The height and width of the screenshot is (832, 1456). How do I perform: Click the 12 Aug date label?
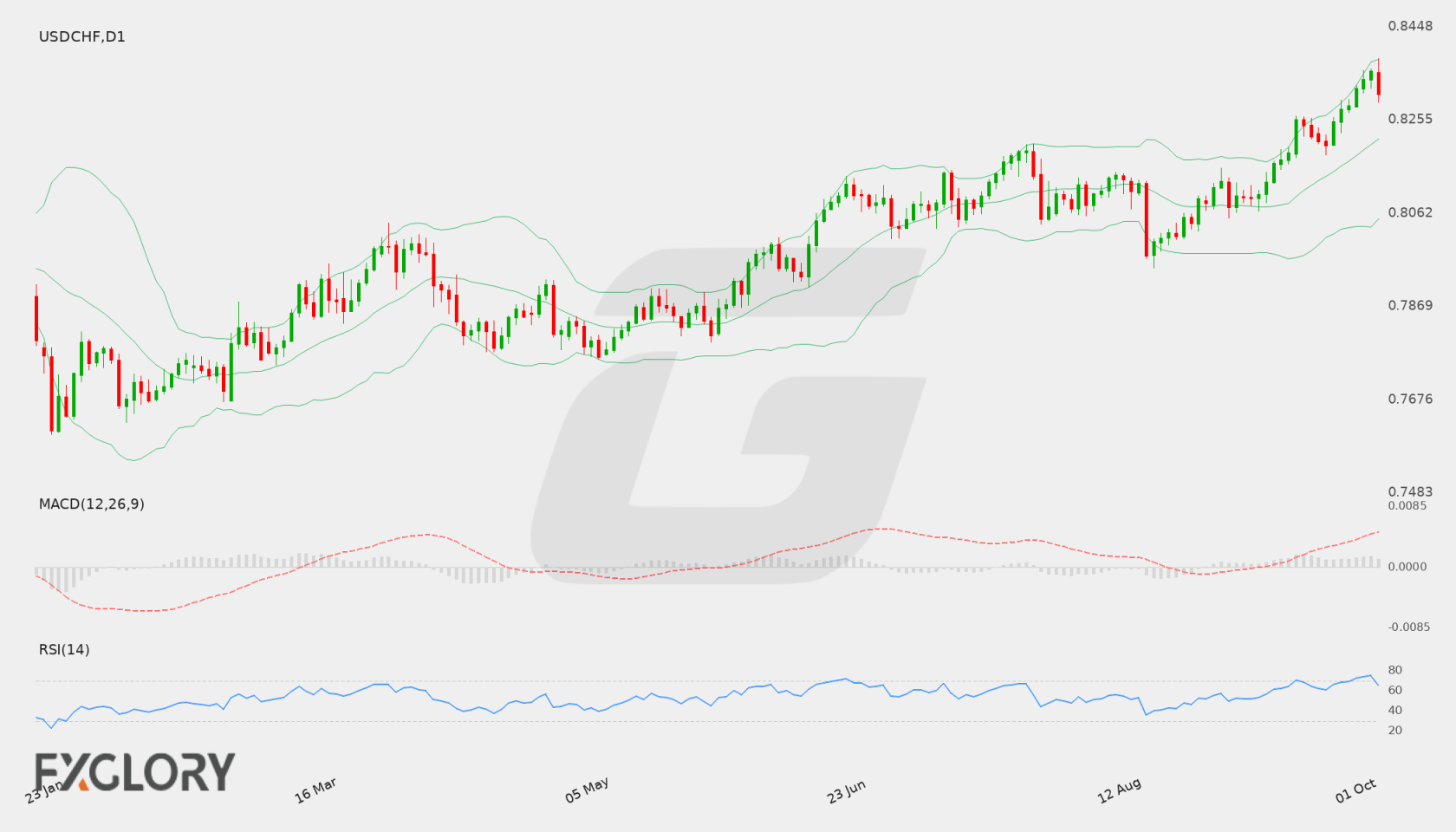pyautogui.click(x=1119, y=791)
